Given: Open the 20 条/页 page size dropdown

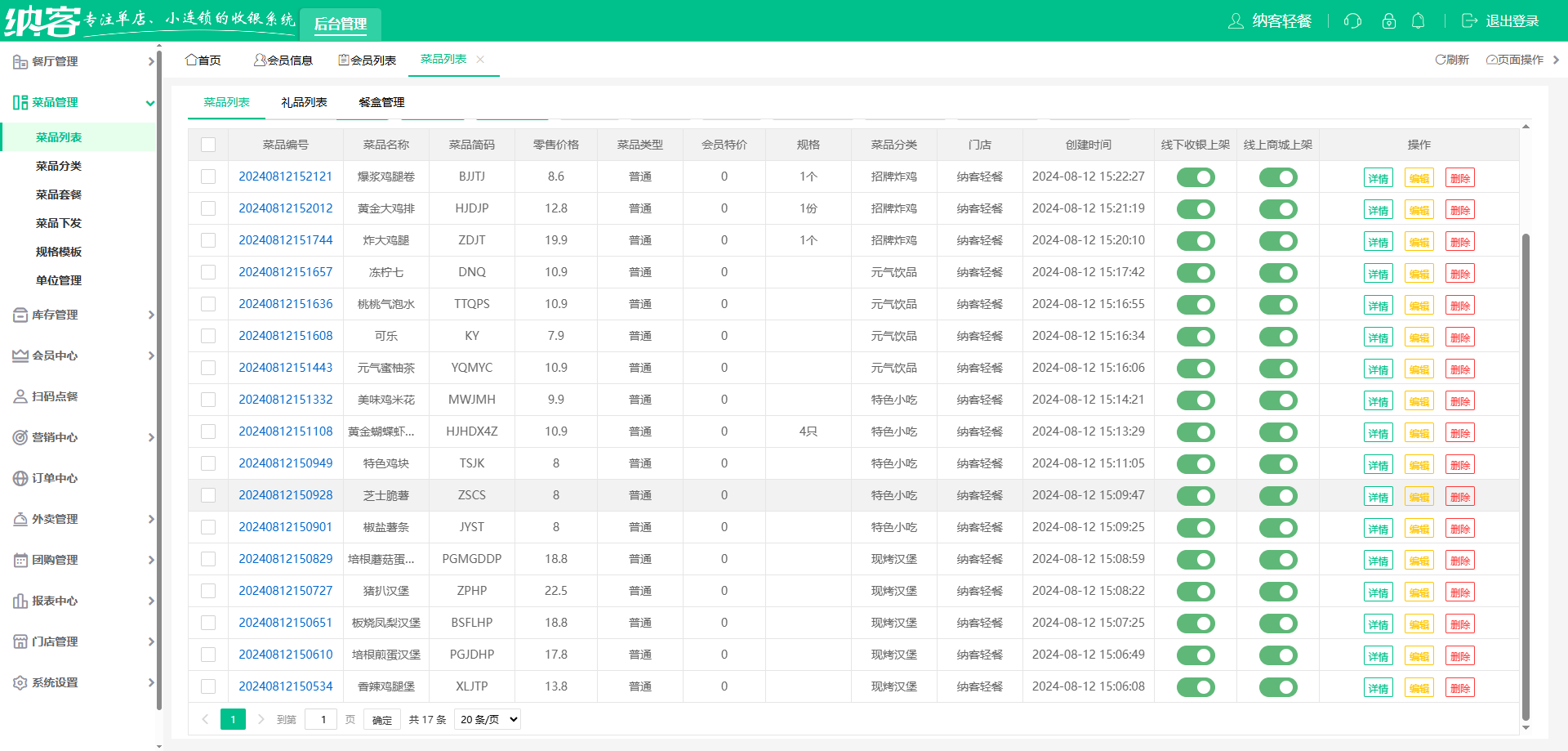Looking at the screenshot, I should [488, 720].
